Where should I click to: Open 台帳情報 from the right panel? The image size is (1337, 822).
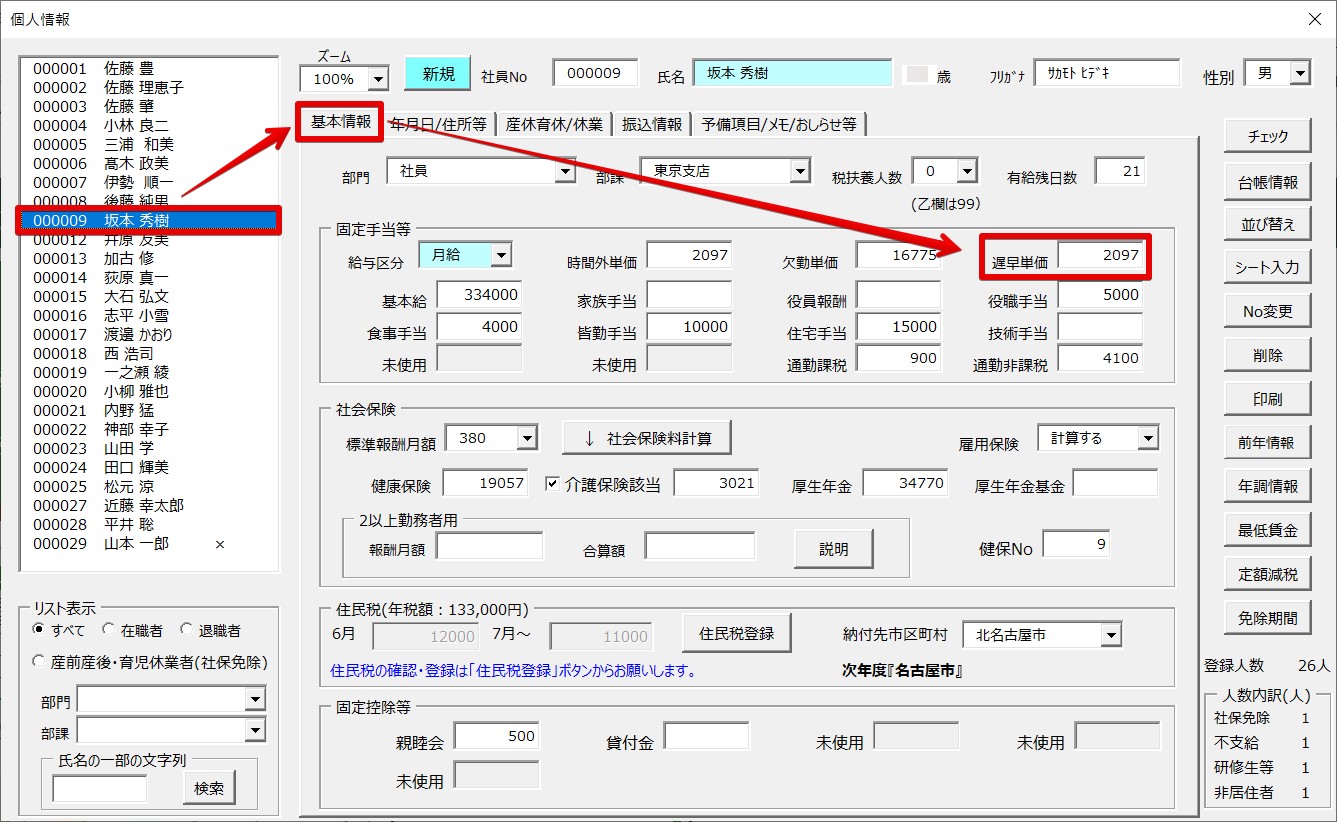1267,181
